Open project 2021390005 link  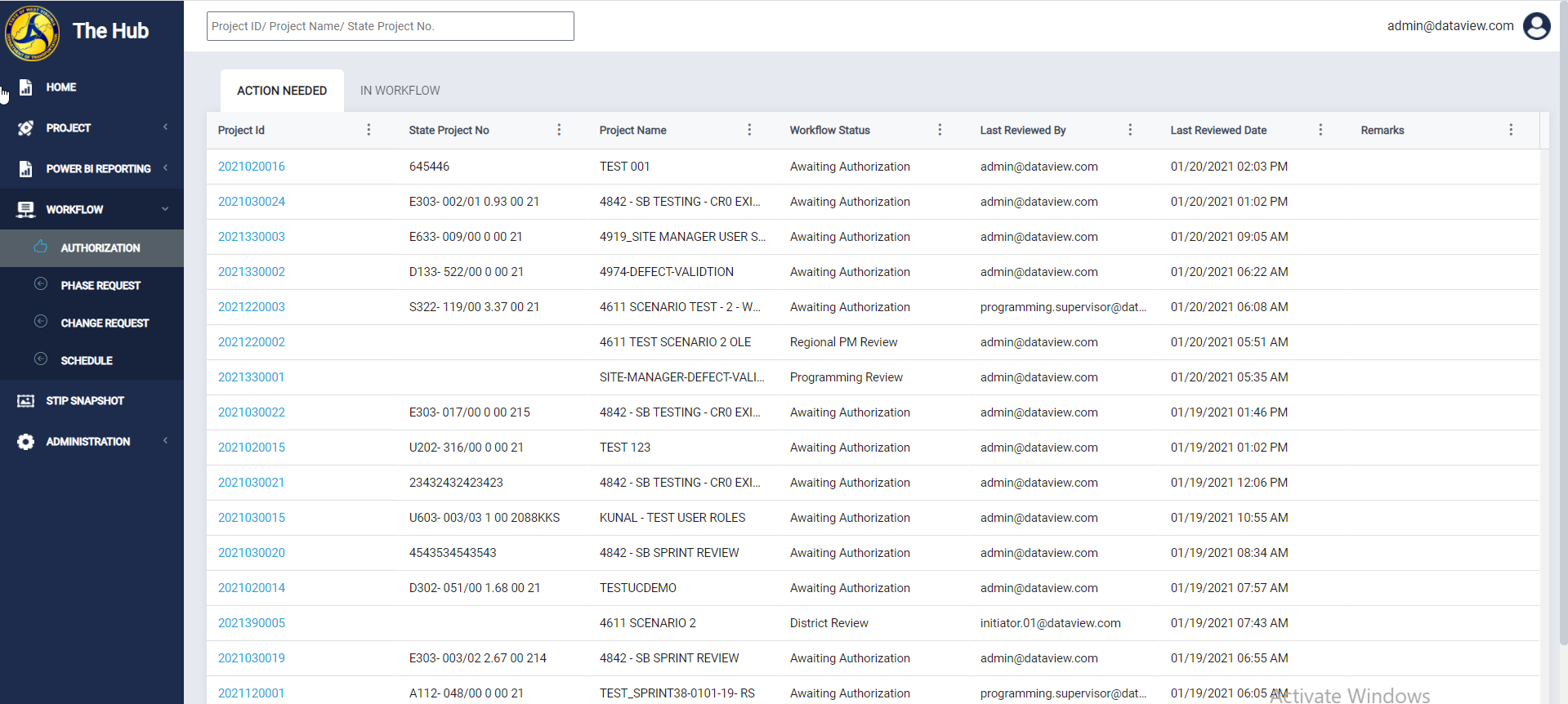point(252,623)
